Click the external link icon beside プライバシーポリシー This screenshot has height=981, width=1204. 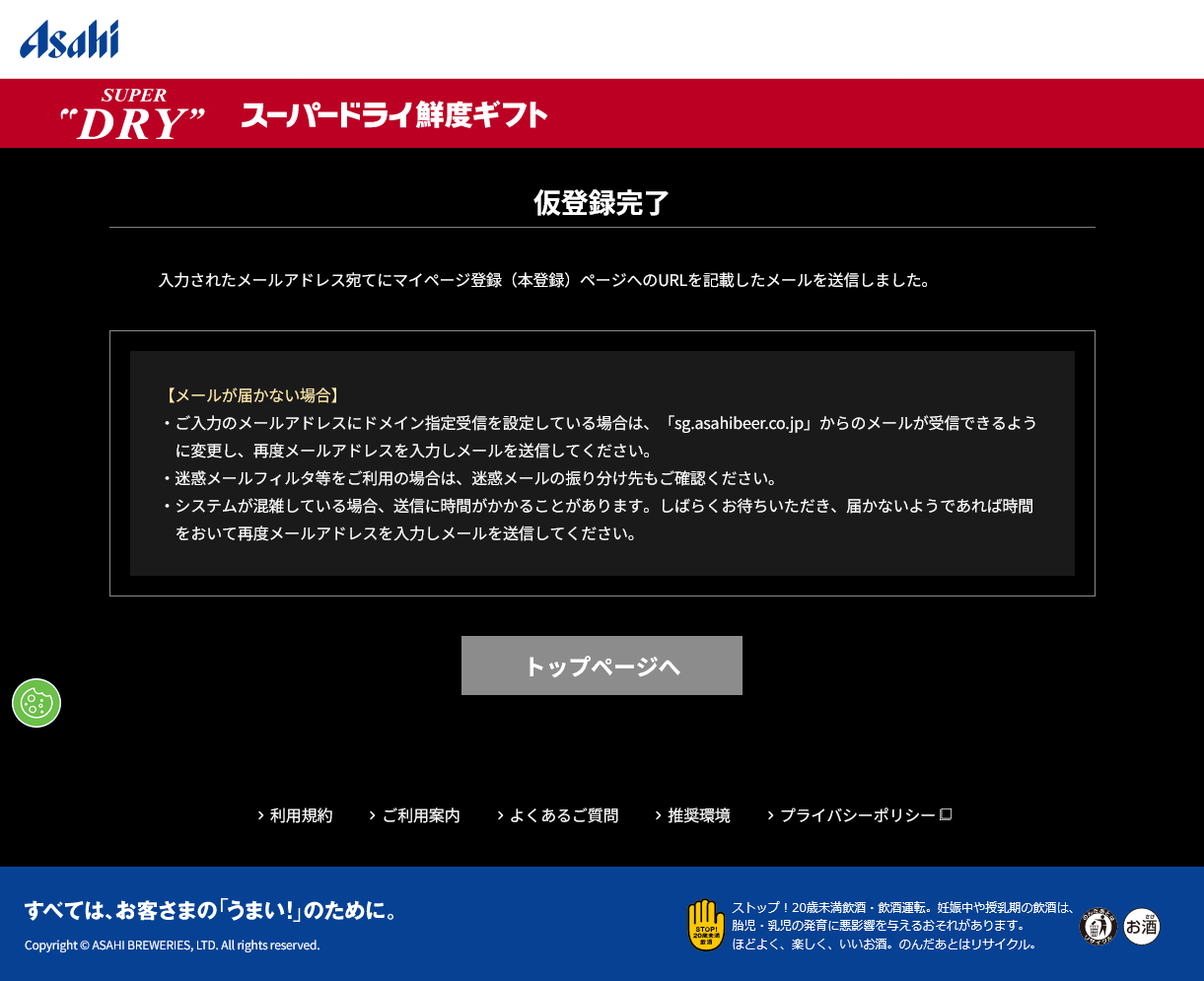pyautogui.click(x=946, y=814)
